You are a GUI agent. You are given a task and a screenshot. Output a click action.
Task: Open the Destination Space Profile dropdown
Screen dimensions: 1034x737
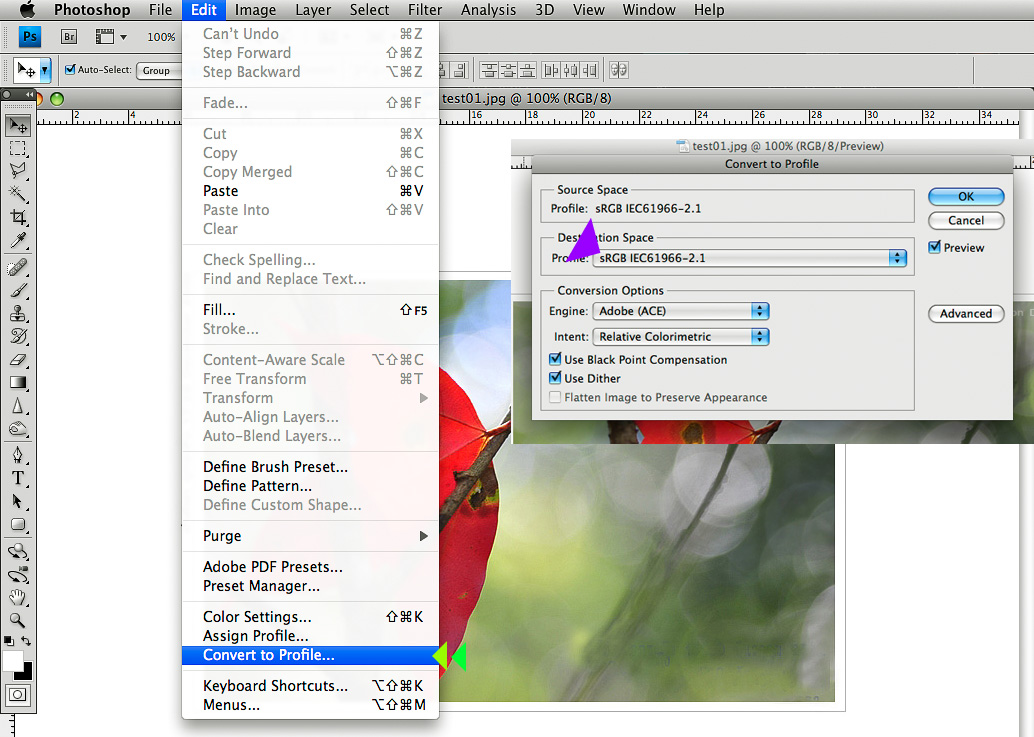point(749,258)
